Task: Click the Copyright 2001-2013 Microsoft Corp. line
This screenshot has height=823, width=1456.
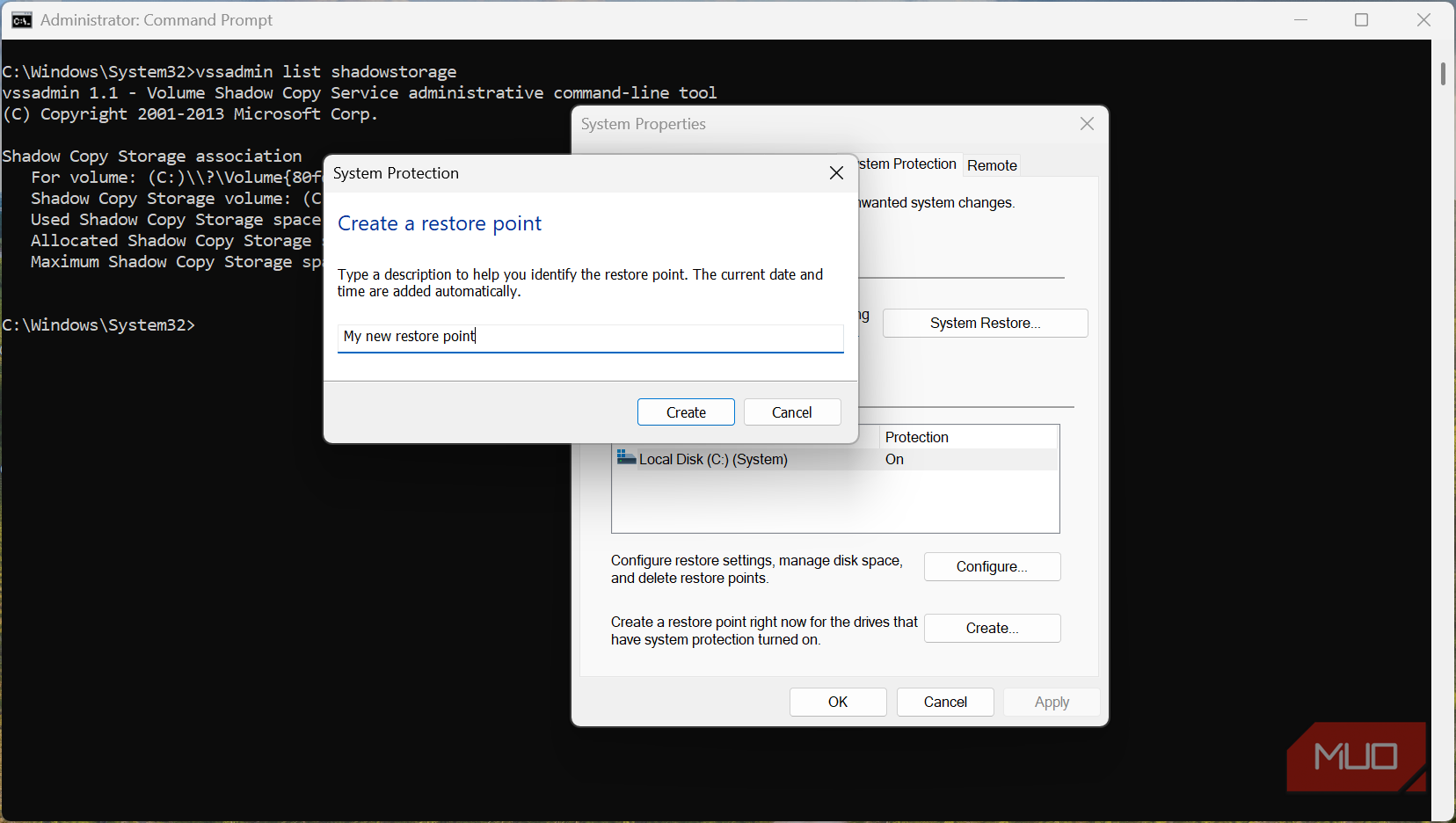Action: 190,113
